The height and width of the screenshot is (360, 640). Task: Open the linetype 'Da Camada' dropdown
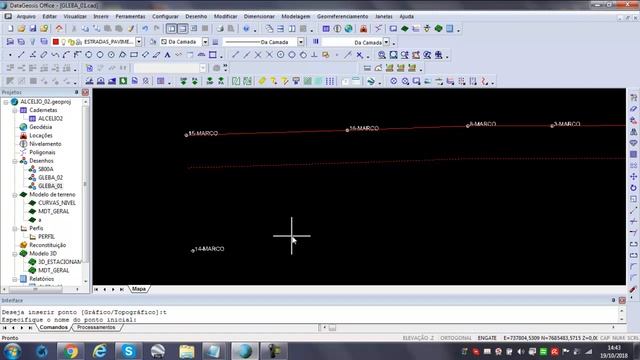(x=301, y=42)
